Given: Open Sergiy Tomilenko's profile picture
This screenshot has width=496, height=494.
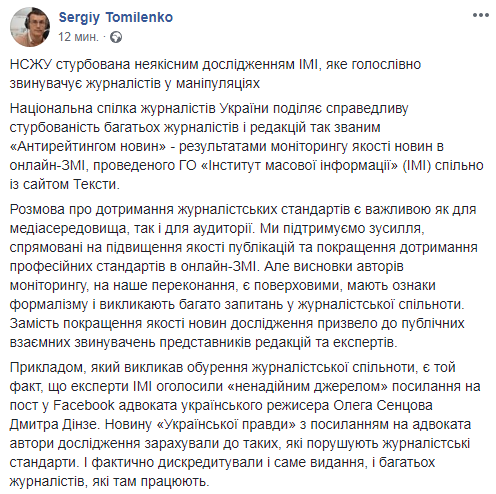Looking at the screenshot, I should pyautogui.click(x=30, y=27).
